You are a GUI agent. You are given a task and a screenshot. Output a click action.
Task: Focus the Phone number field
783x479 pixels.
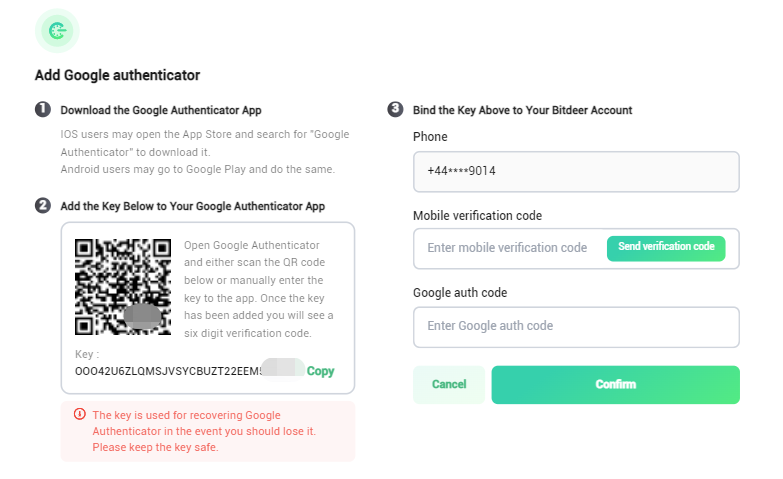pyautogui.click(x=576, y=171)
